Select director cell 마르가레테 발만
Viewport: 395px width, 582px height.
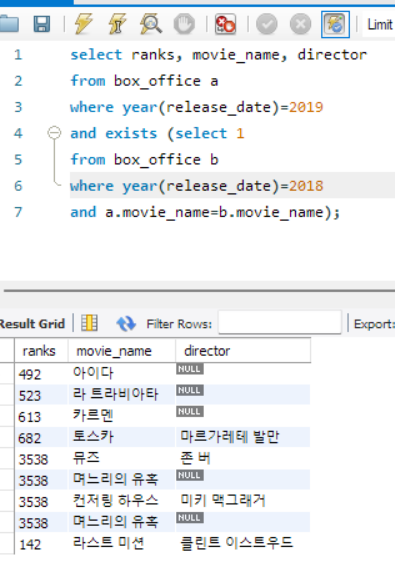coord(243,437)
